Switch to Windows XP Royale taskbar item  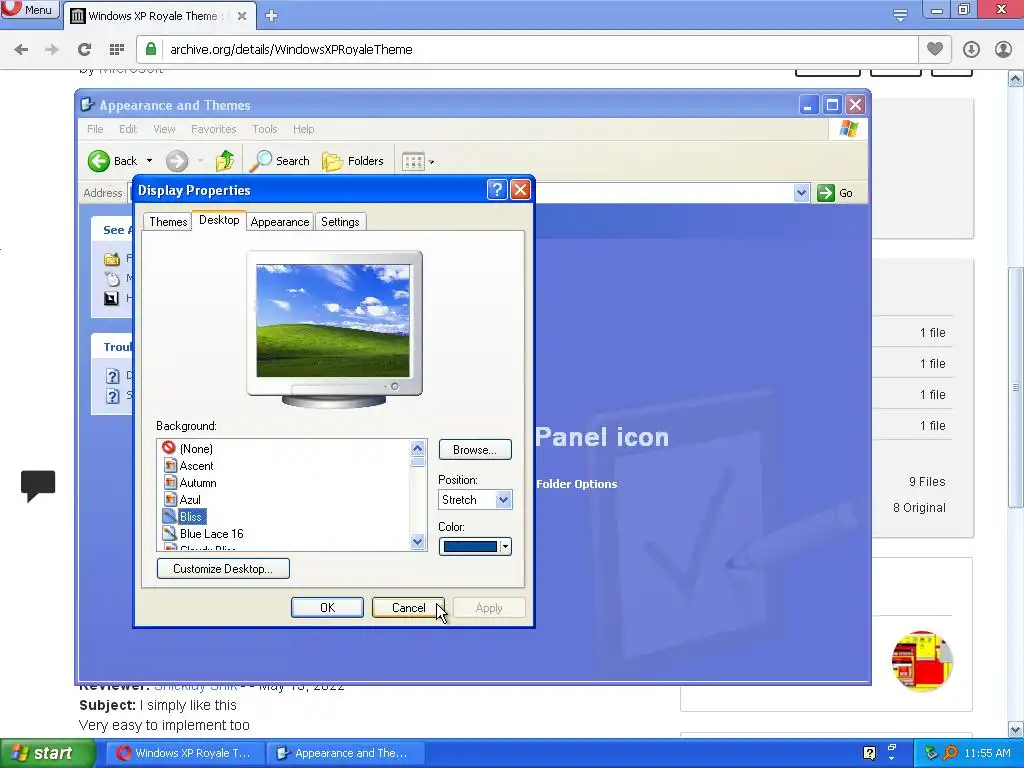(x=185, y=753)
